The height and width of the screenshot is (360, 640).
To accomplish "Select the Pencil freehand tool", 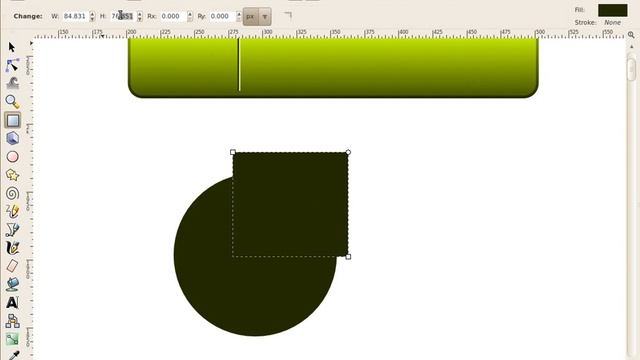I will click(x=12, y=211).
